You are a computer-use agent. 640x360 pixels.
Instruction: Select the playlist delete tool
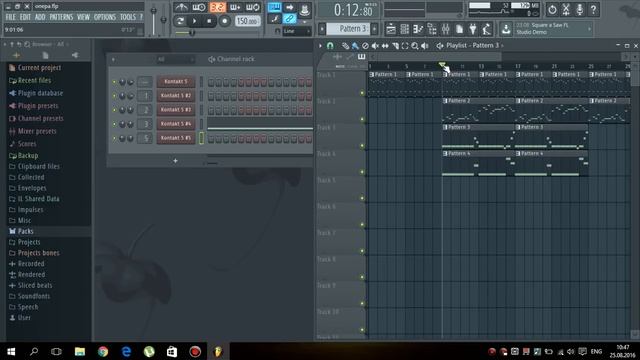click(365, 46)
